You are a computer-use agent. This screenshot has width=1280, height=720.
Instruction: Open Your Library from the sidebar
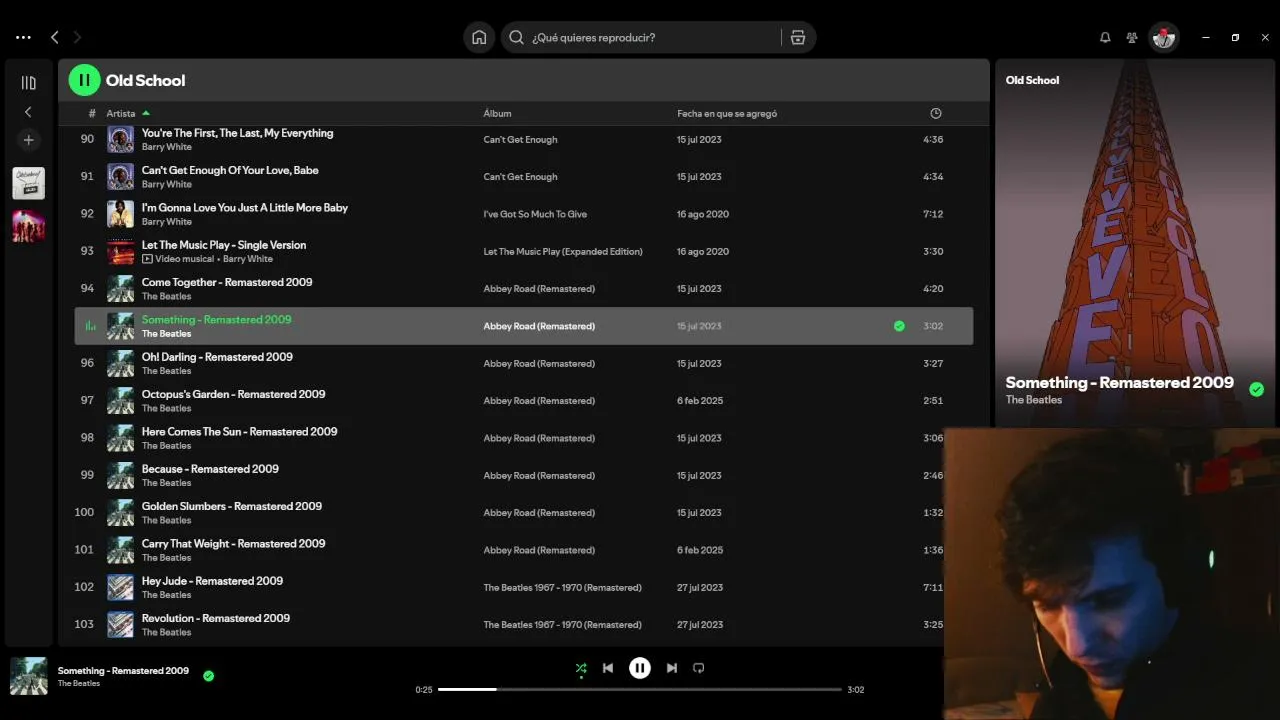coord(28,83)
